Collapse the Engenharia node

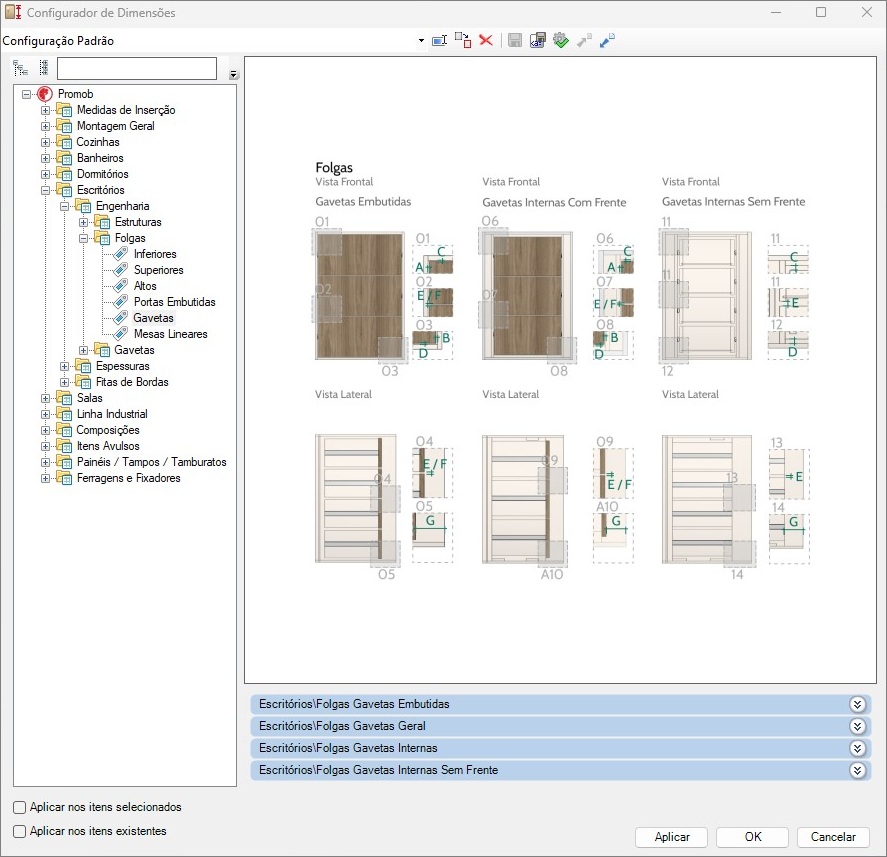pyautogui.click(x=64, y=206)
